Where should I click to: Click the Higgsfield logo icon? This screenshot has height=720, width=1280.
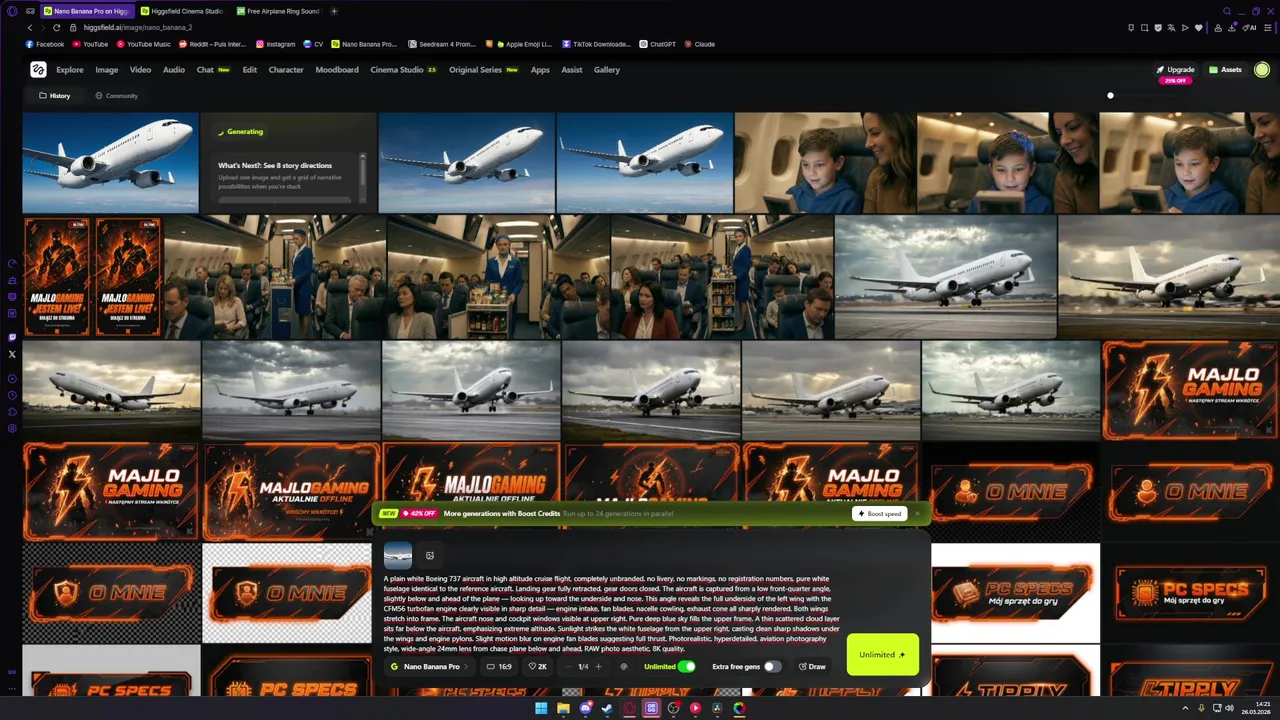click(38, 69)
